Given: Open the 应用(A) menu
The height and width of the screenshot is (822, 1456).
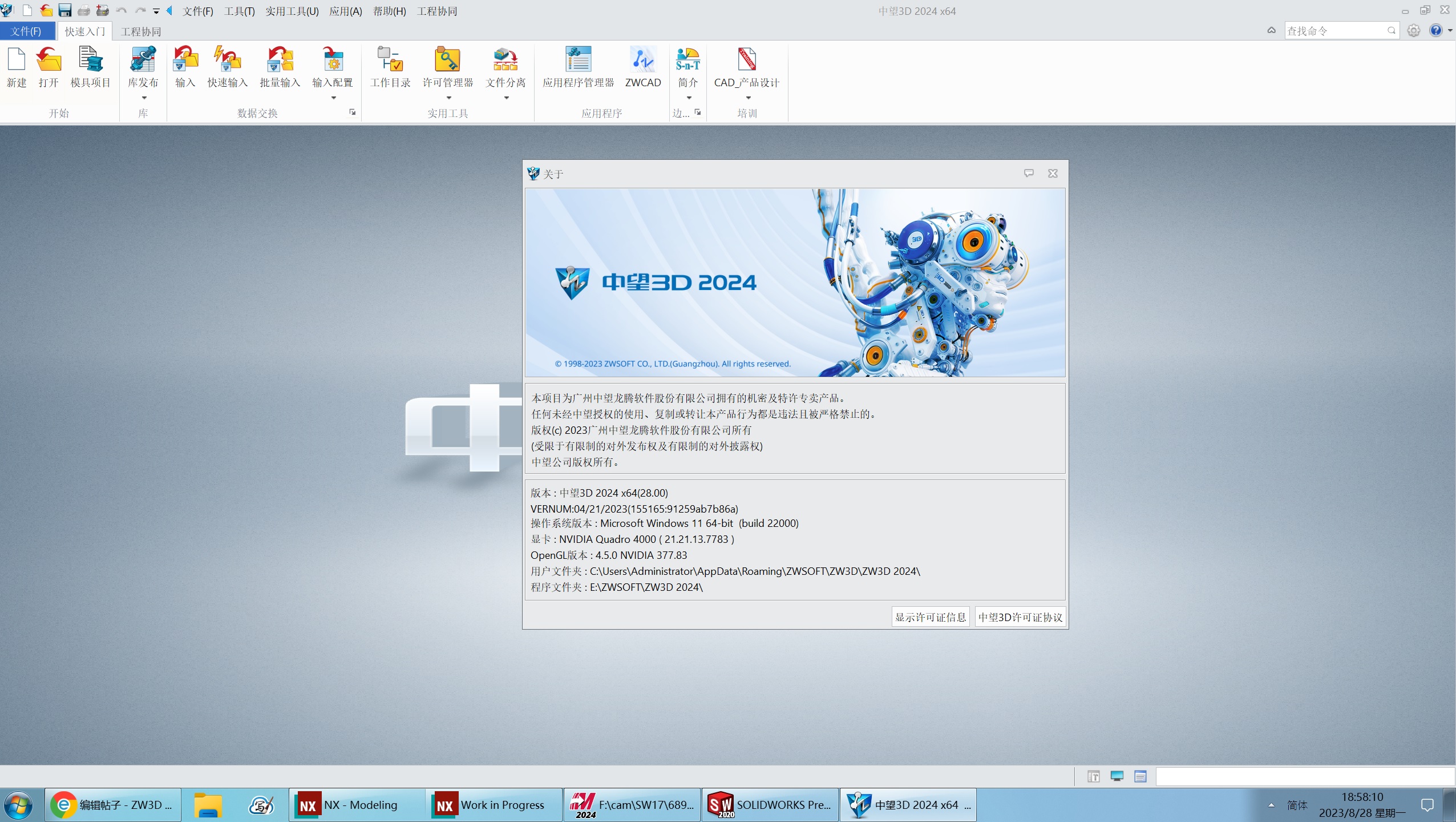Looking at the screenshot, I should coord(345,11).
